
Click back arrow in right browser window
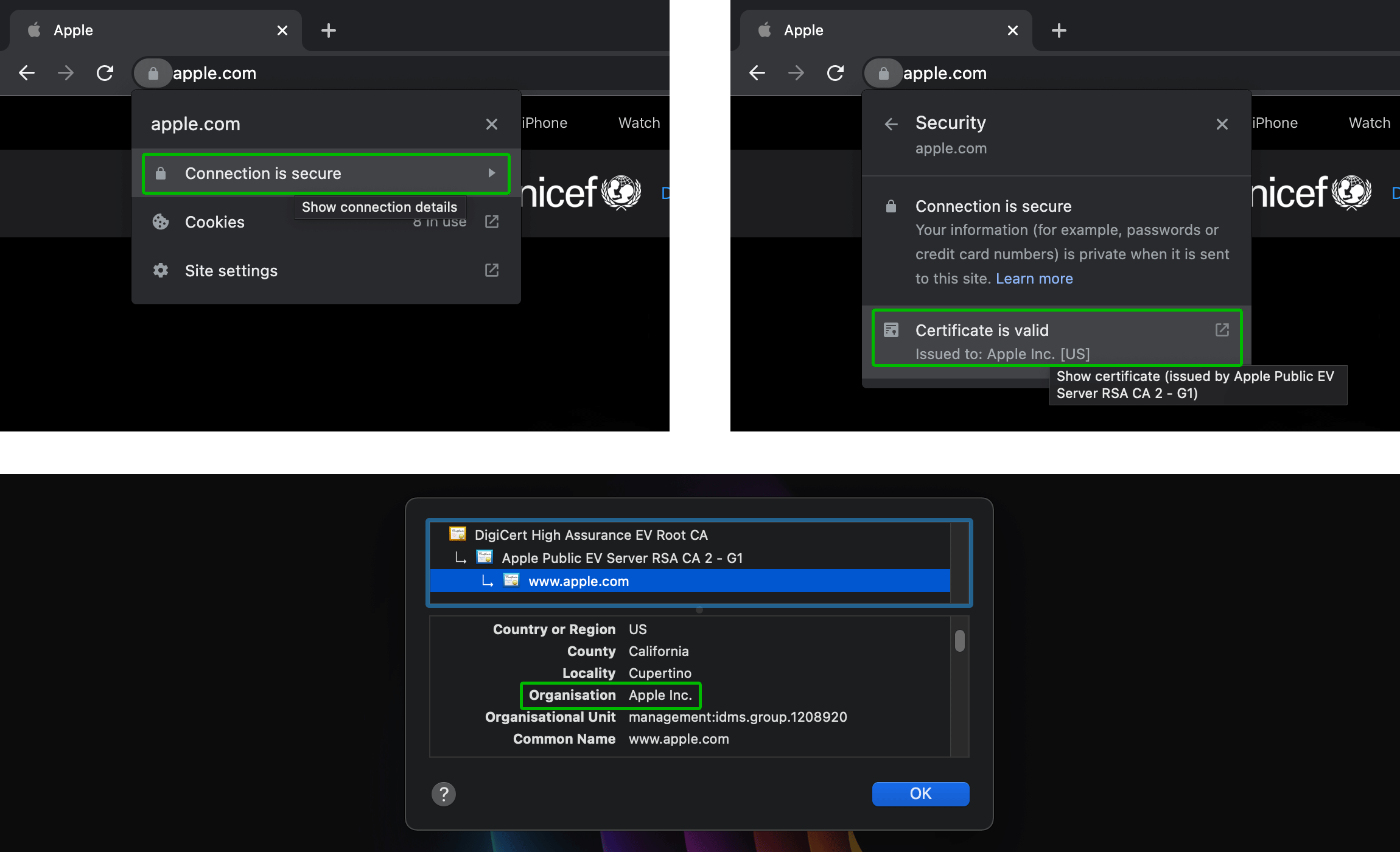click(757, 73)
